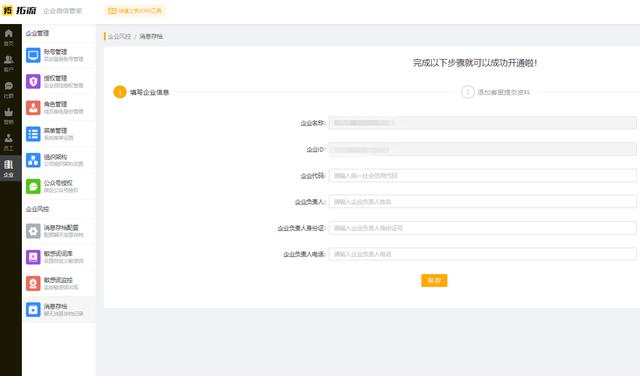640x376 pixels.
Task: Focus the 企业负责人身份证 input field
Action: (482, 228)
